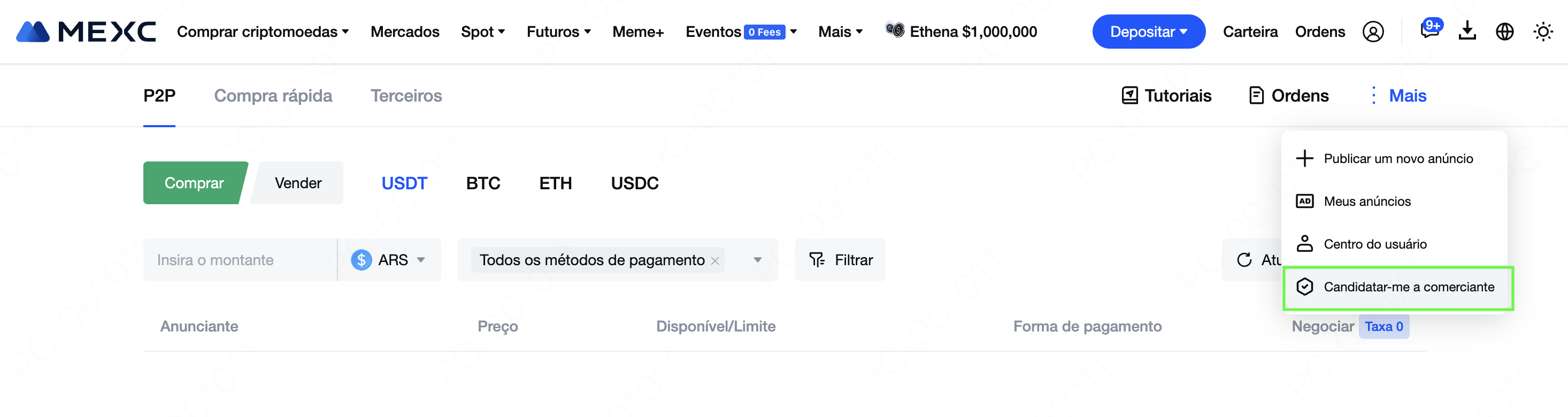Click the Filtrar button

click(x=840, y=260)
